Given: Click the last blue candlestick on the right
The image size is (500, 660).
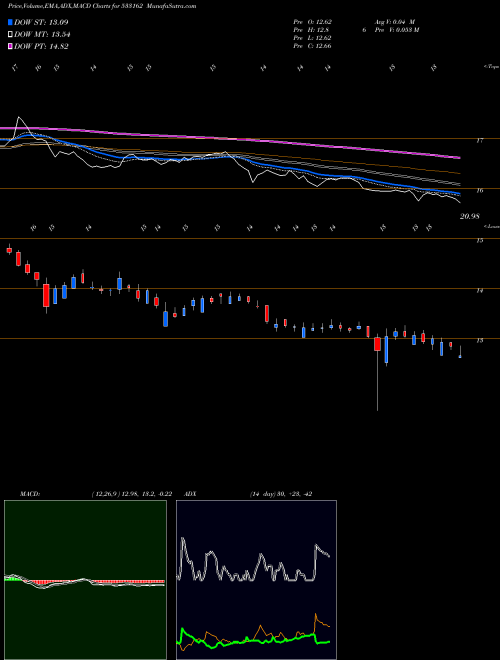Looking at the screenshot, I should (x=460, y=356).
